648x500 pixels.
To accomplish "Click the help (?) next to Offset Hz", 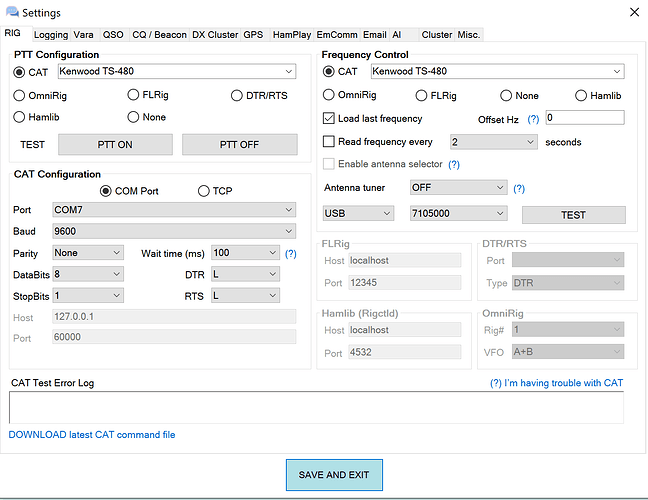I will coord(533,119).
